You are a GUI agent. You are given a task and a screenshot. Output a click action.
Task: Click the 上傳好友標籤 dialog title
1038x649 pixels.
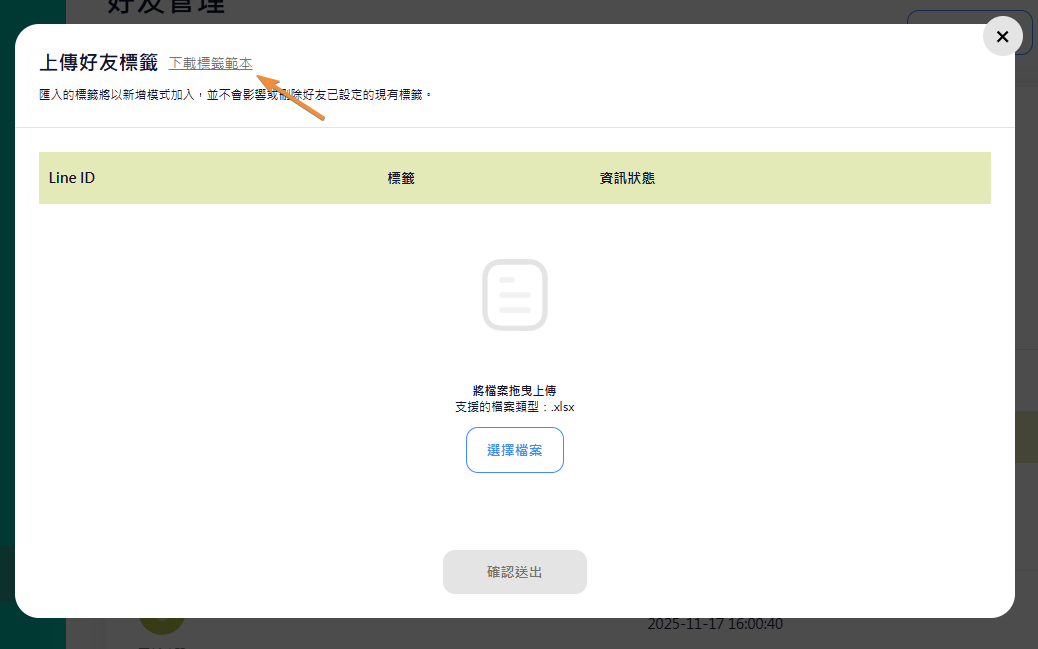tap(98, 63)
